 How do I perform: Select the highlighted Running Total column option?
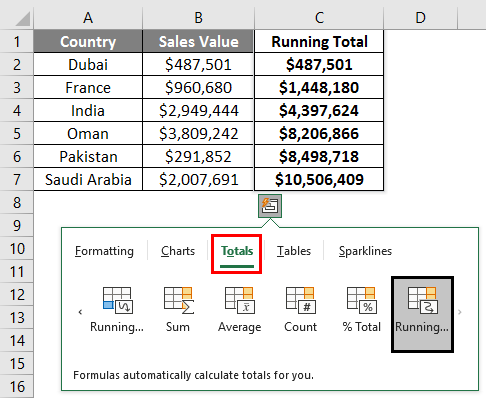422,314
